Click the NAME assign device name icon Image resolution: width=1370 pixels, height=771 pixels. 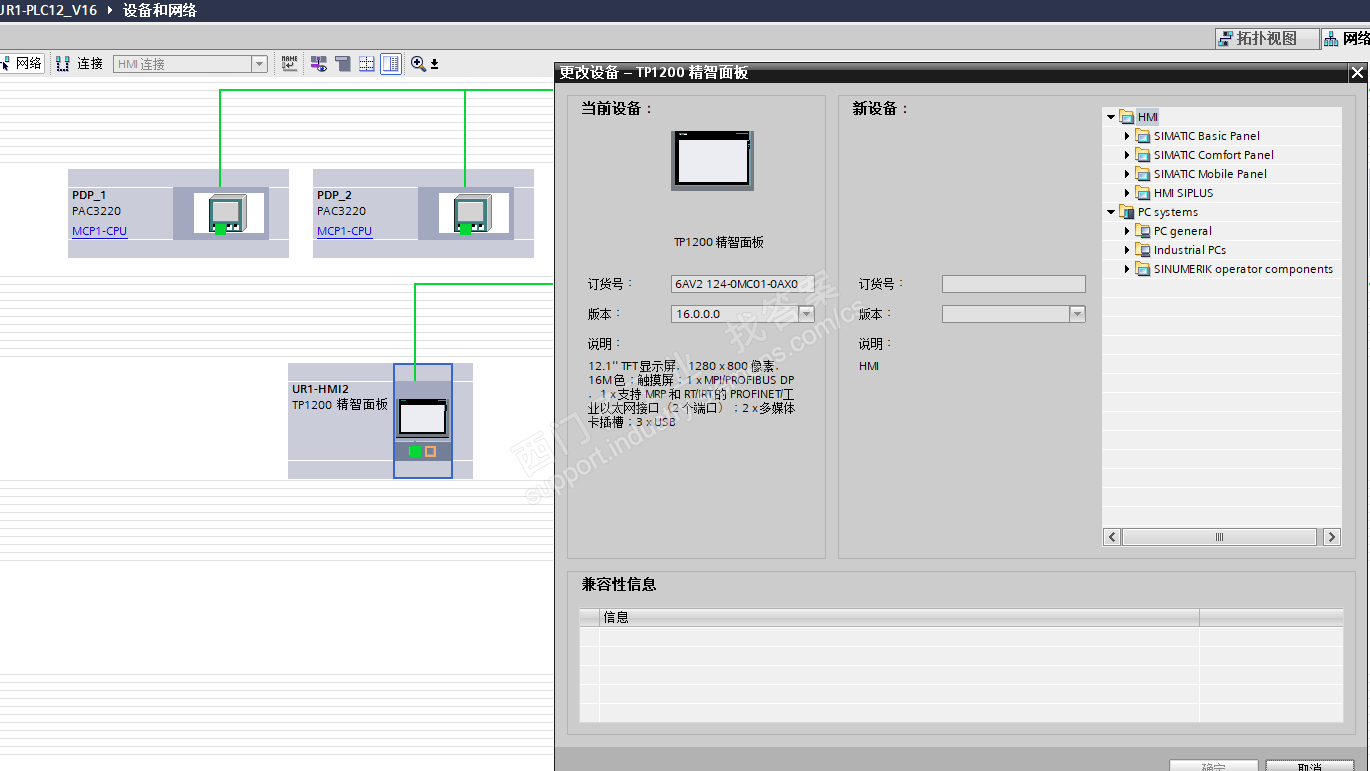coord(289,64)
